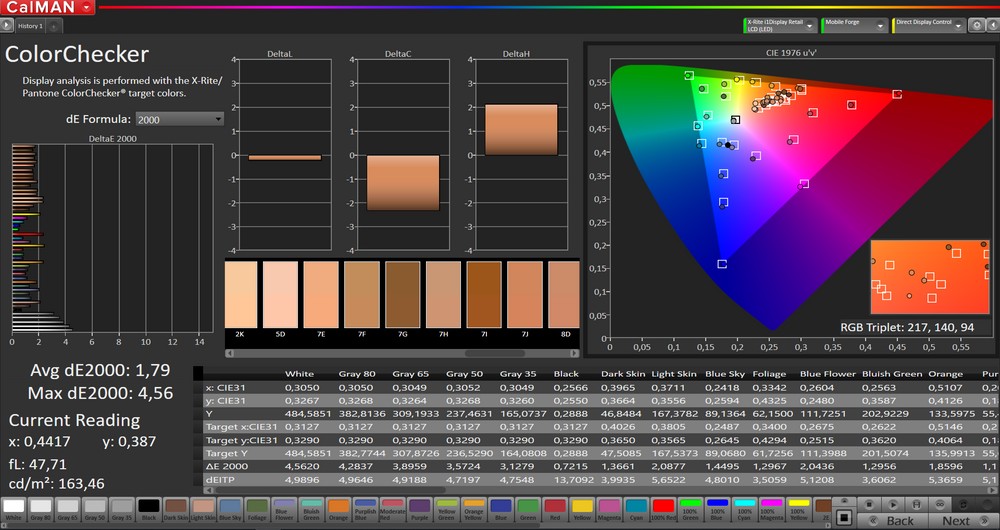Select the Gray 35 patch button
The image size is (1000, 530).
(x=122, y=510)
